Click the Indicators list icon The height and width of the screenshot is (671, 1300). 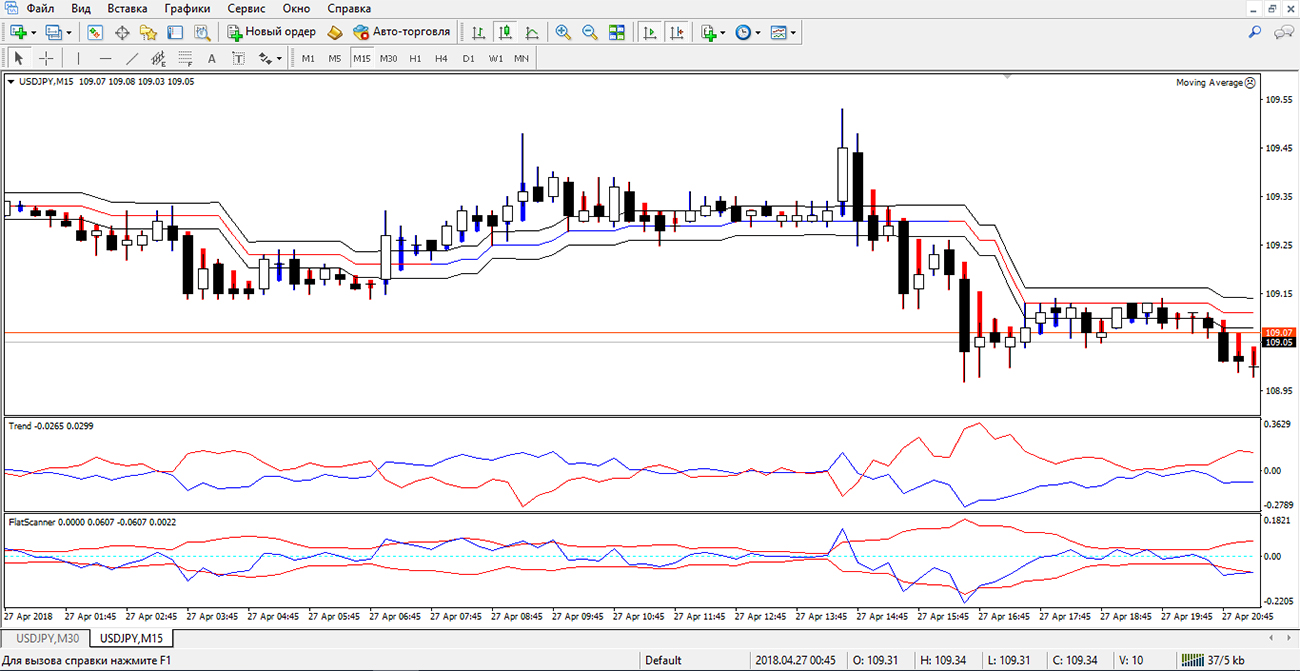pyautogui.click(x=708, y=32)
